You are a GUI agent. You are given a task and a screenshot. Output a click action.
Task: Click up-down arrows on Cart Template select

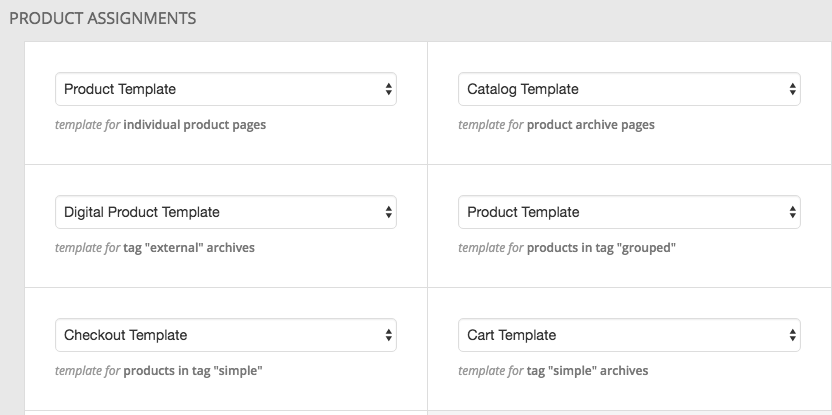coord(792,335)
